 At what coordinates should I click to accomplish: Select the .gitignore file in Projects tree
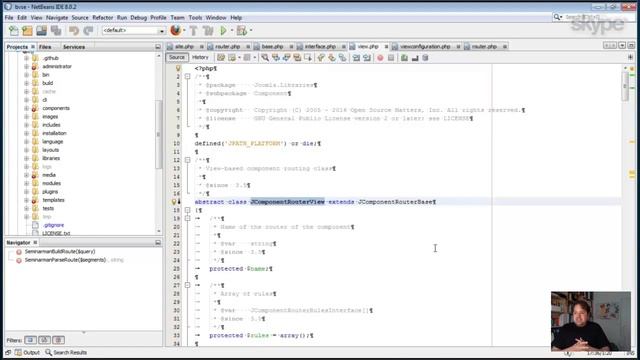(x=53, y=225)
